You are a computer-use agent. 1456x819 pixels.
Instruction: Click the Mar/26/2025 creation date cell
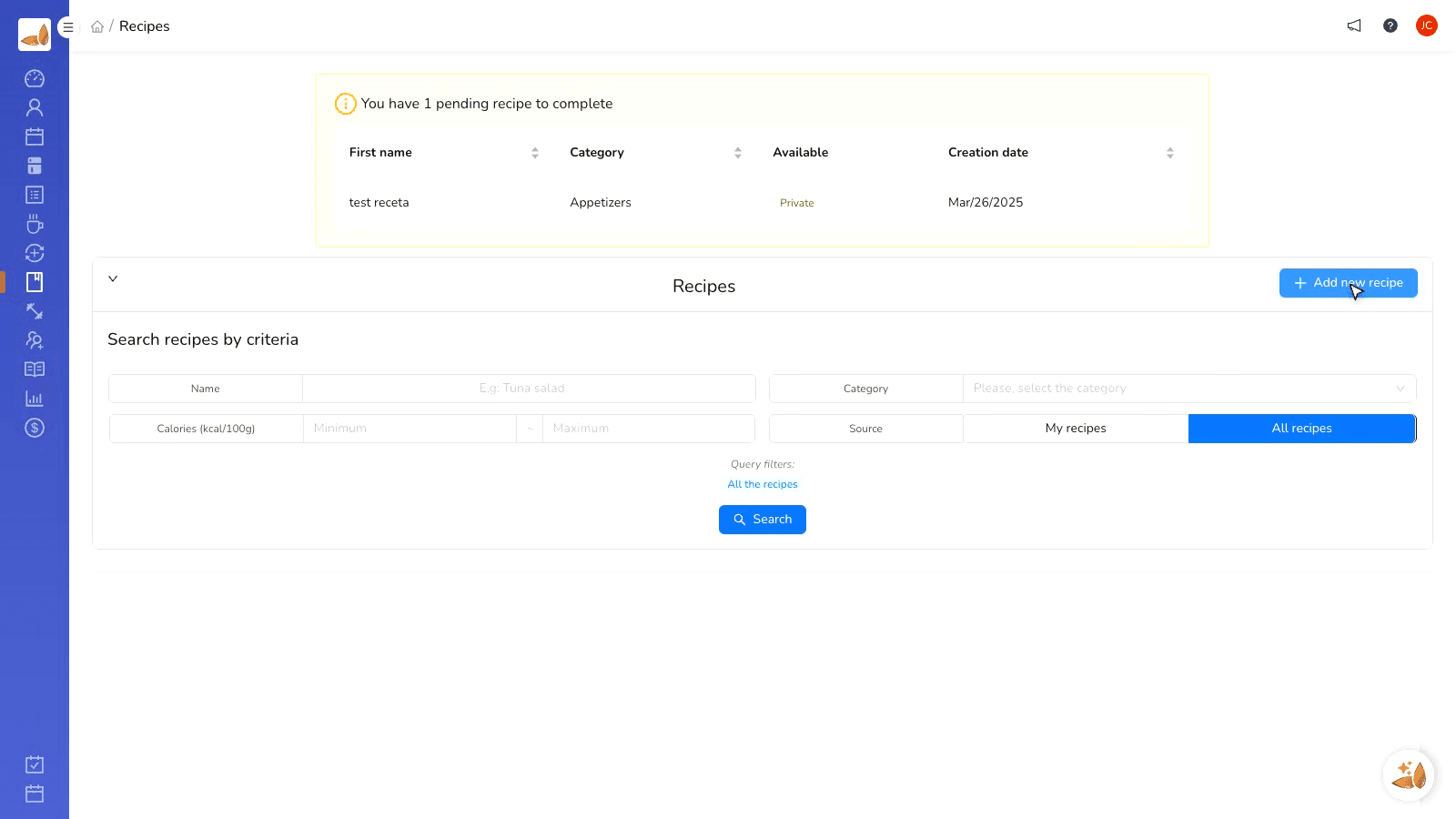[986, 203]
